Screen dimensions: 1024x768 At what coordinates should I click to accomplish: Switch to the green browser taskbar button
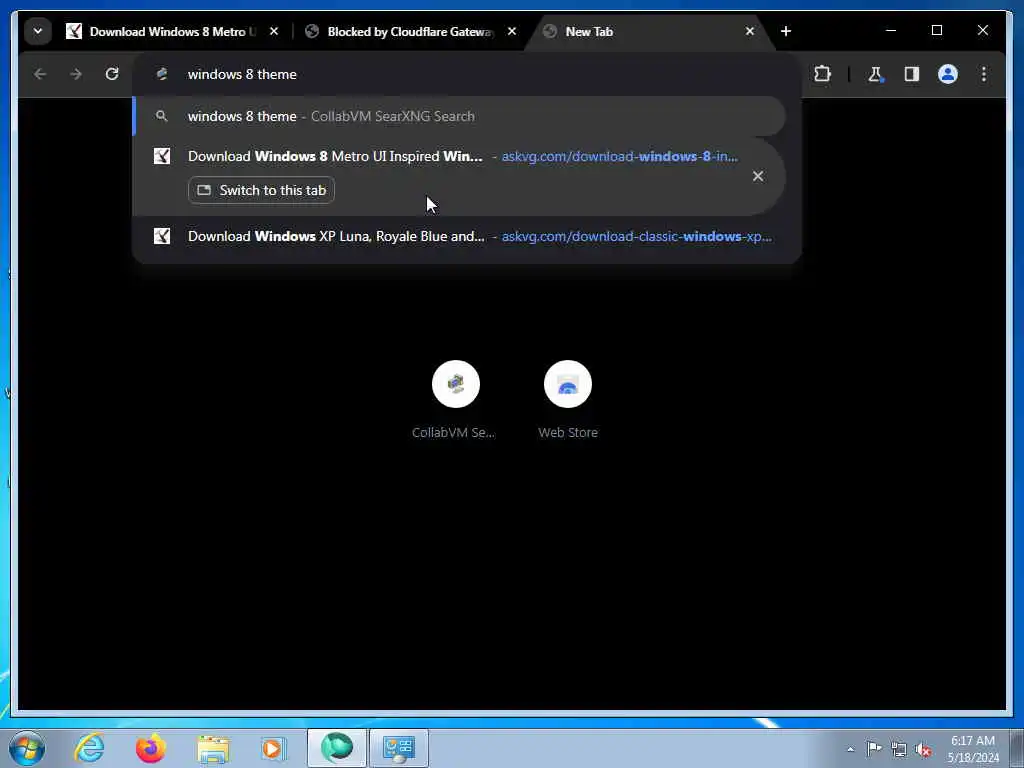pyautogui.click(x=336, y=748)
